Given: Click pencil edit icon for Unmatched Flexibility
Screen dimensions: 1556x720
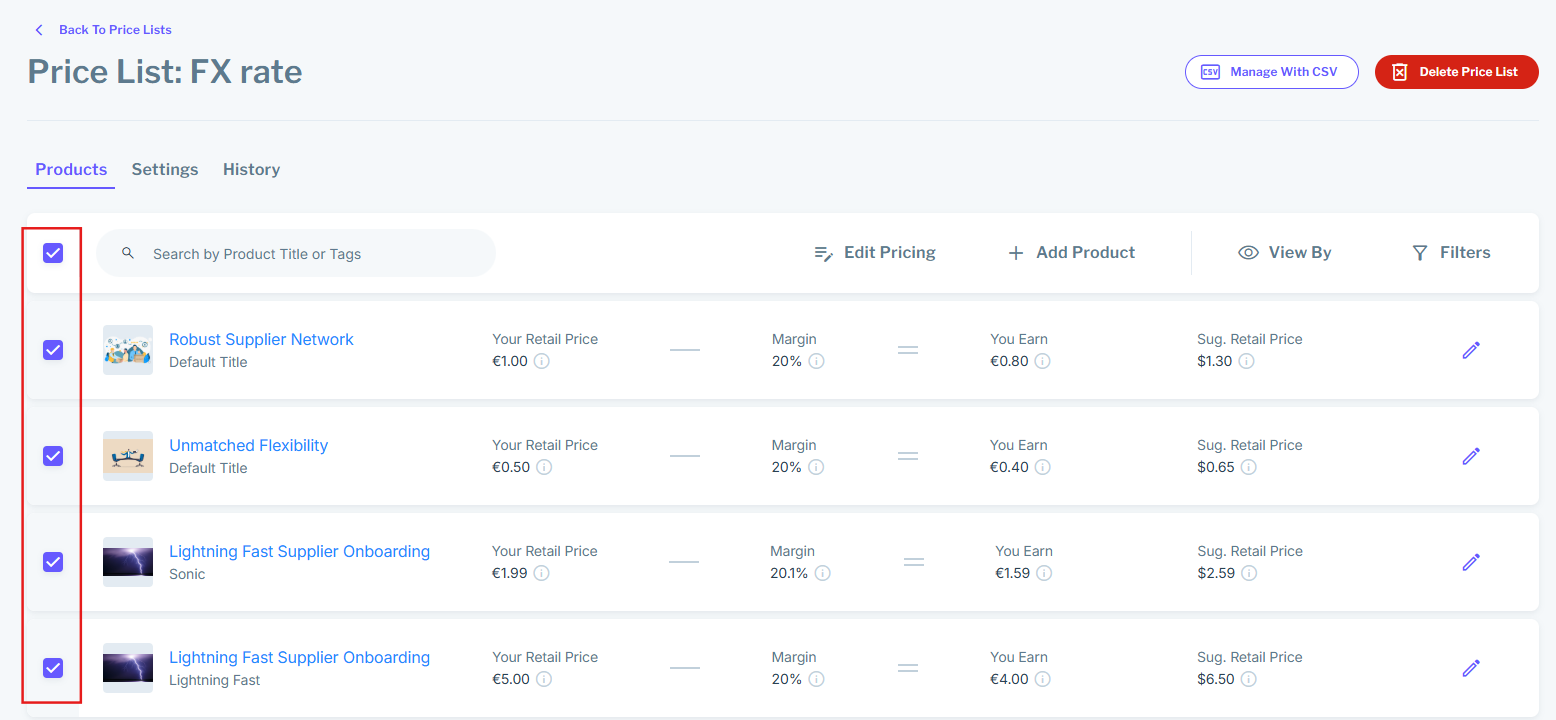Looking at the screenshot, I should [x=1470, y=456].
